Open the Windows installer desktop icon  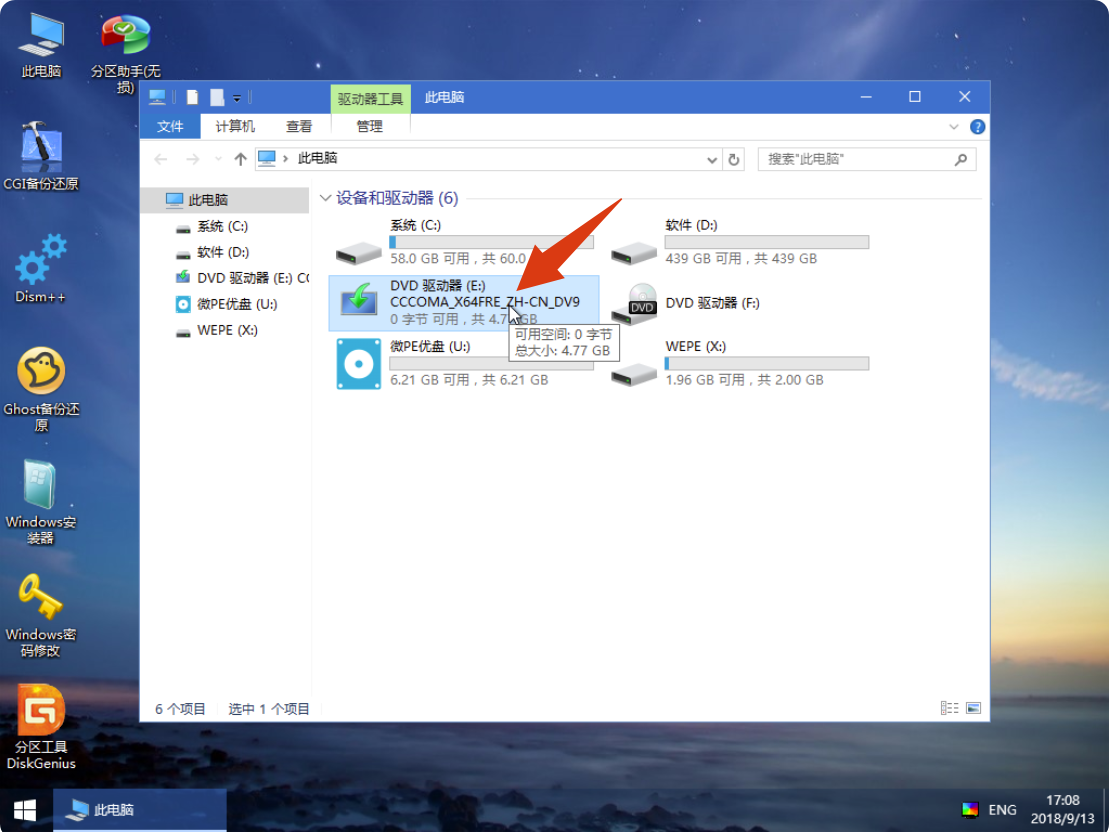(x=41, y=487)
